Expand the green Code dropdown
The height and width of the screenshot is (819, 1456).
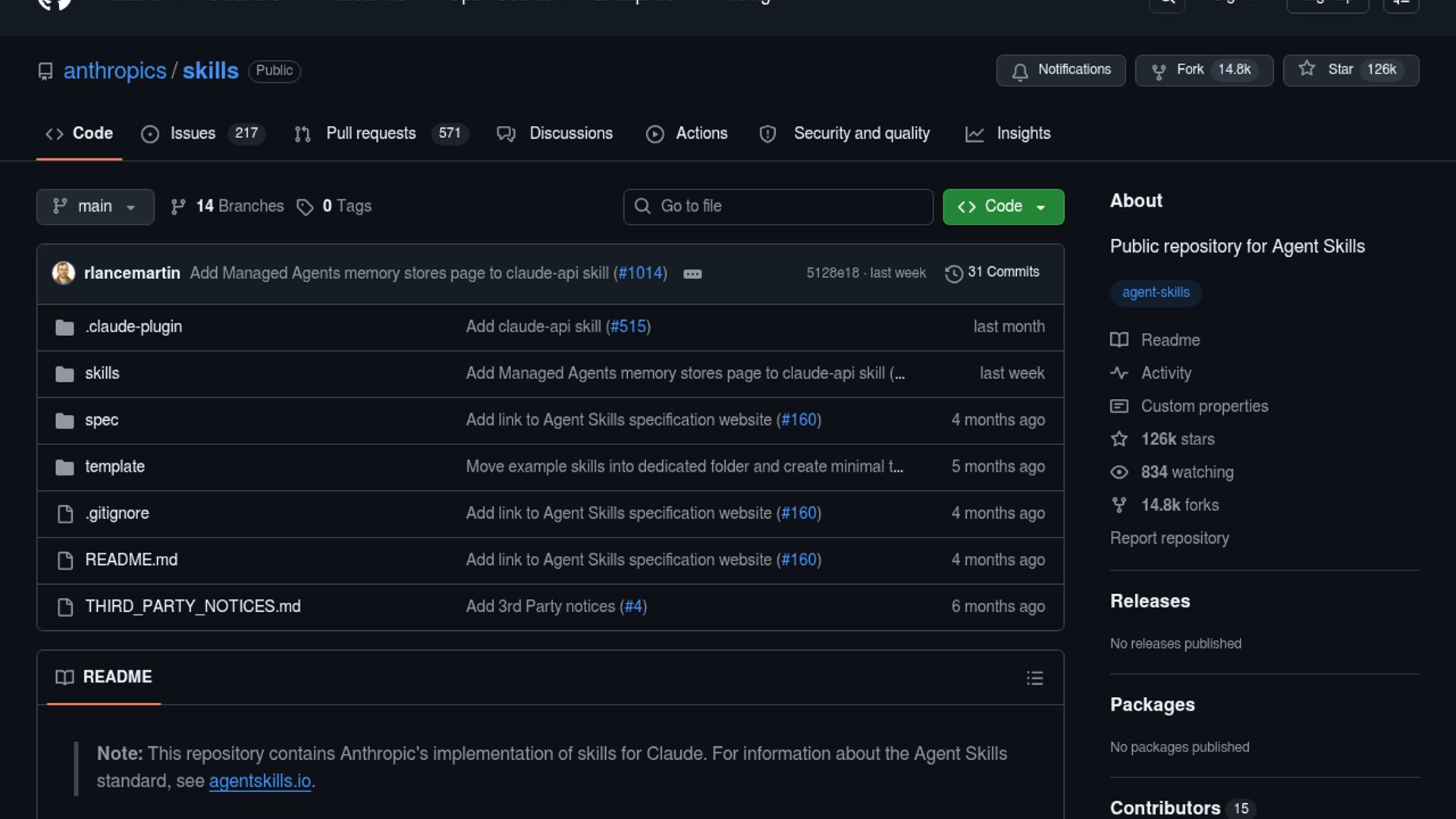pyautogui.click(x=1003, y=206)
